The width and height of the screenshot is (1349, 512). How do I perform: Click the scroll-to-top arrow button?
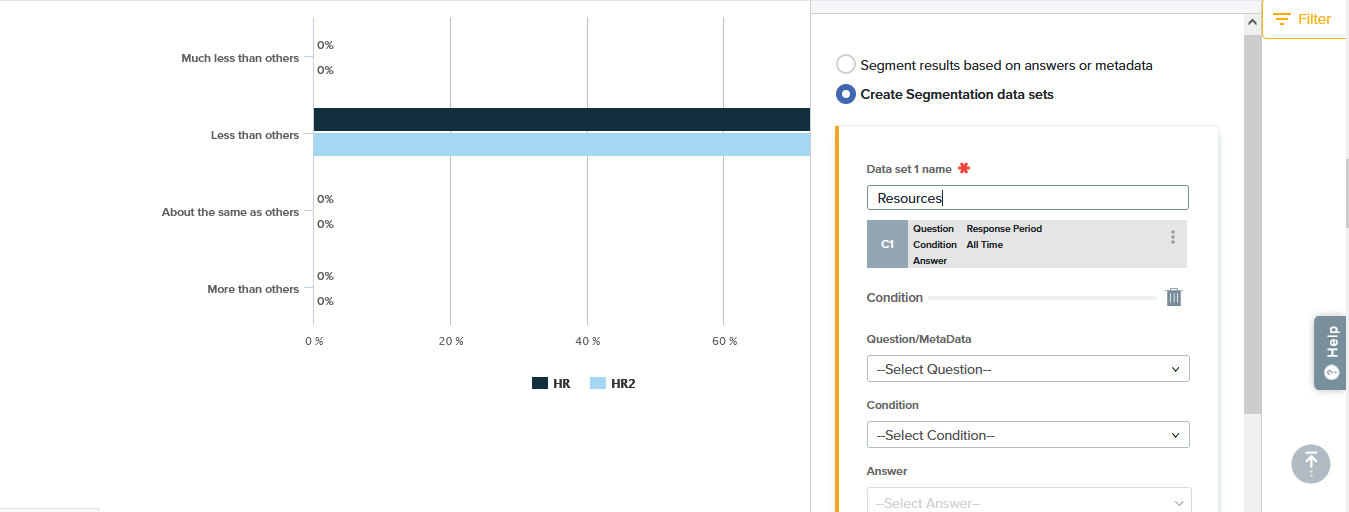(x=1310, y=464)
